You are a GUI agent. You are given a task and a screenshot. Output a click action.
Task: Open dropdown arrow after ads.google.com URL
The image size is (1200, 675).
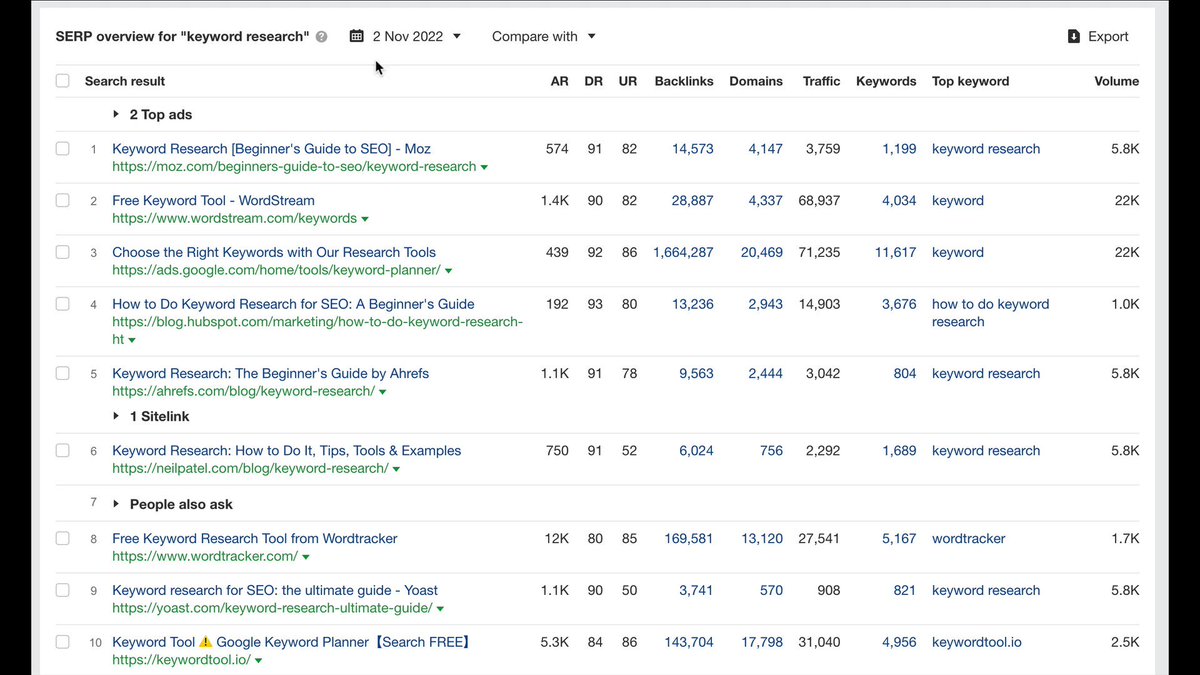click(x=449, y=272)
